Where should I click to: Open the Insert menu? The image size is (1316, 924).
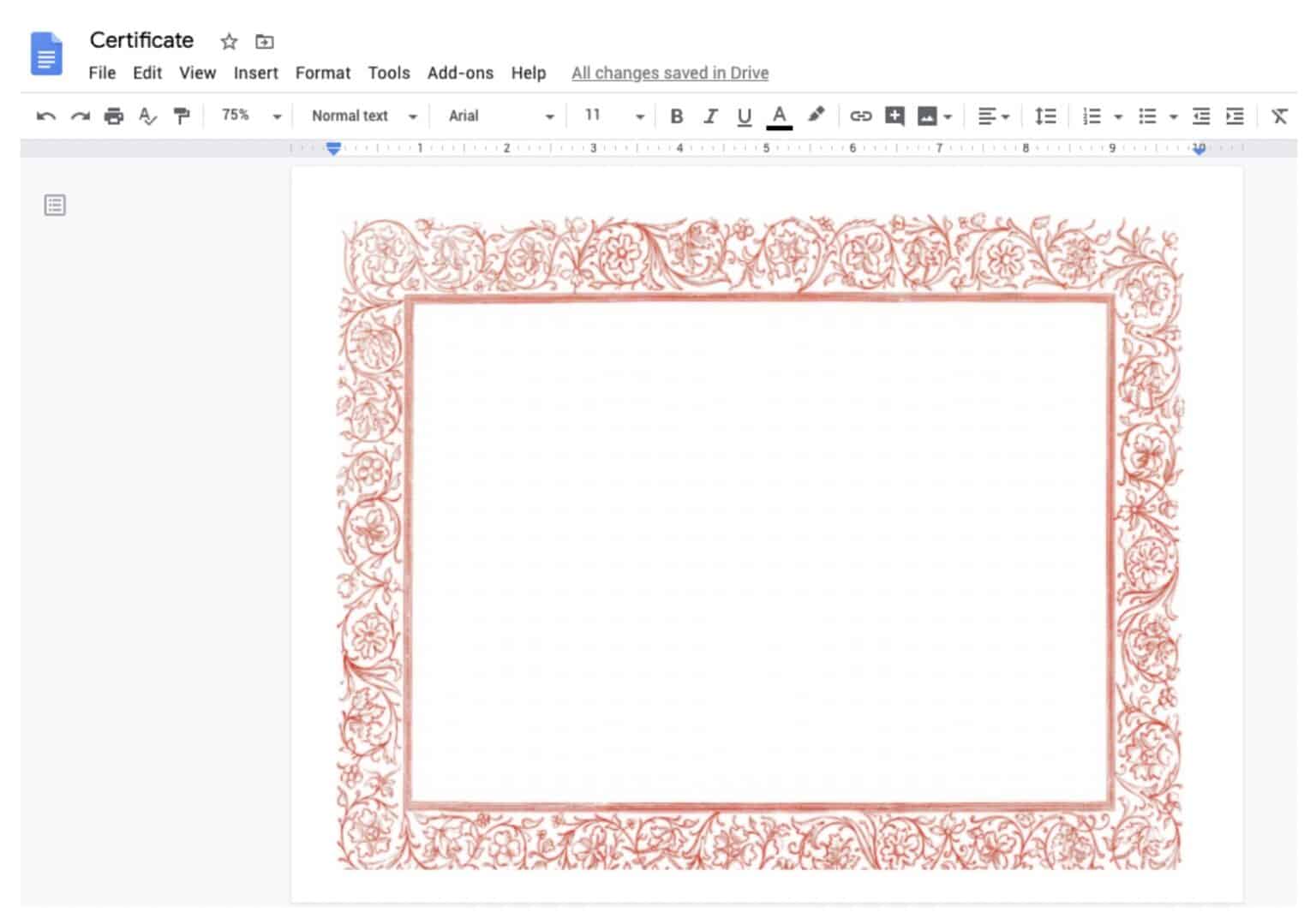click(x=256, y=73)
